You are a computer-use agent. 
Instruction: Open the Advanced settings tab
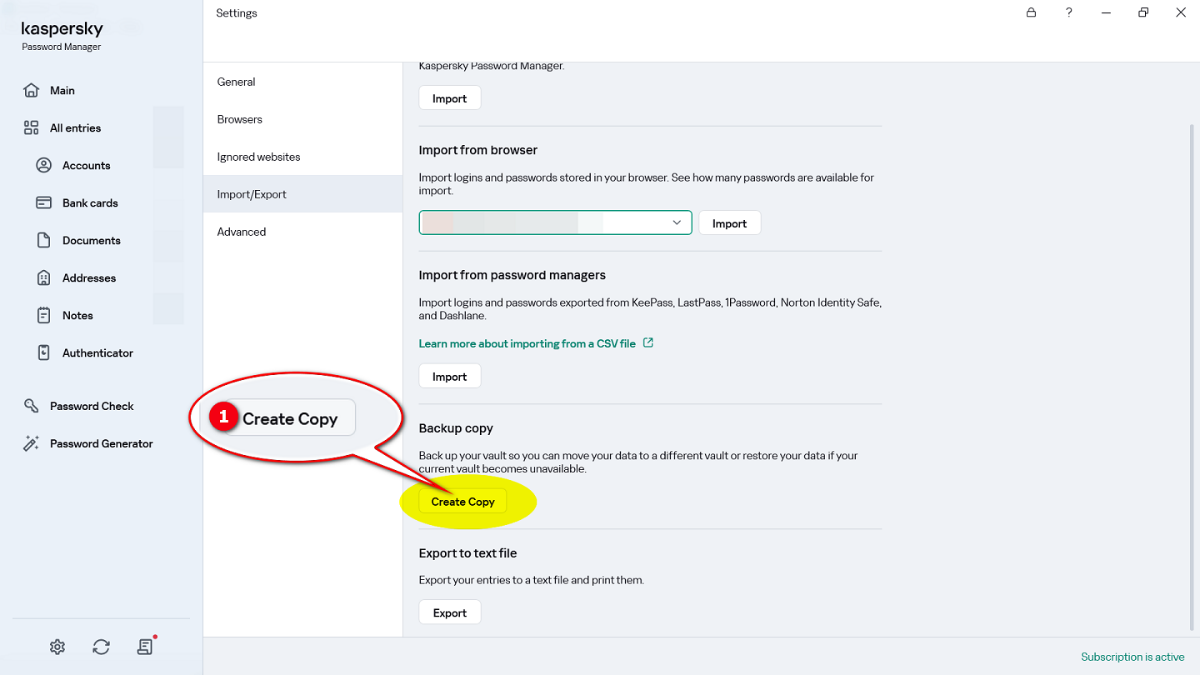[x=241, y=232]
